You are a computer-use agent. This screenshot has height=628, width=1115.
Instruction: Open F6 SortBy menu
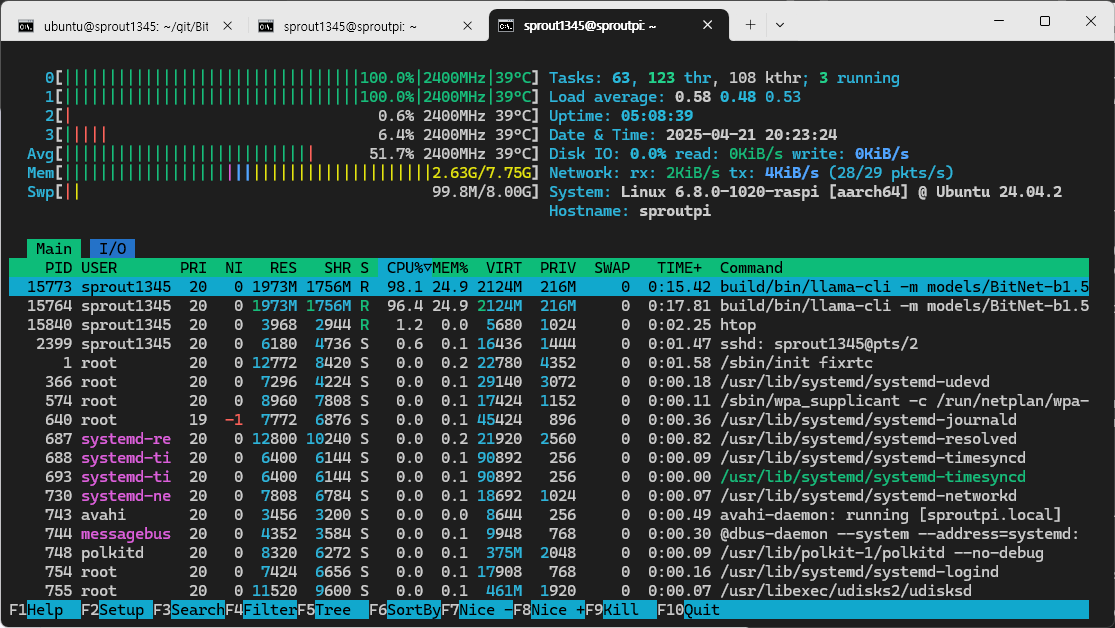coord(405,610)
